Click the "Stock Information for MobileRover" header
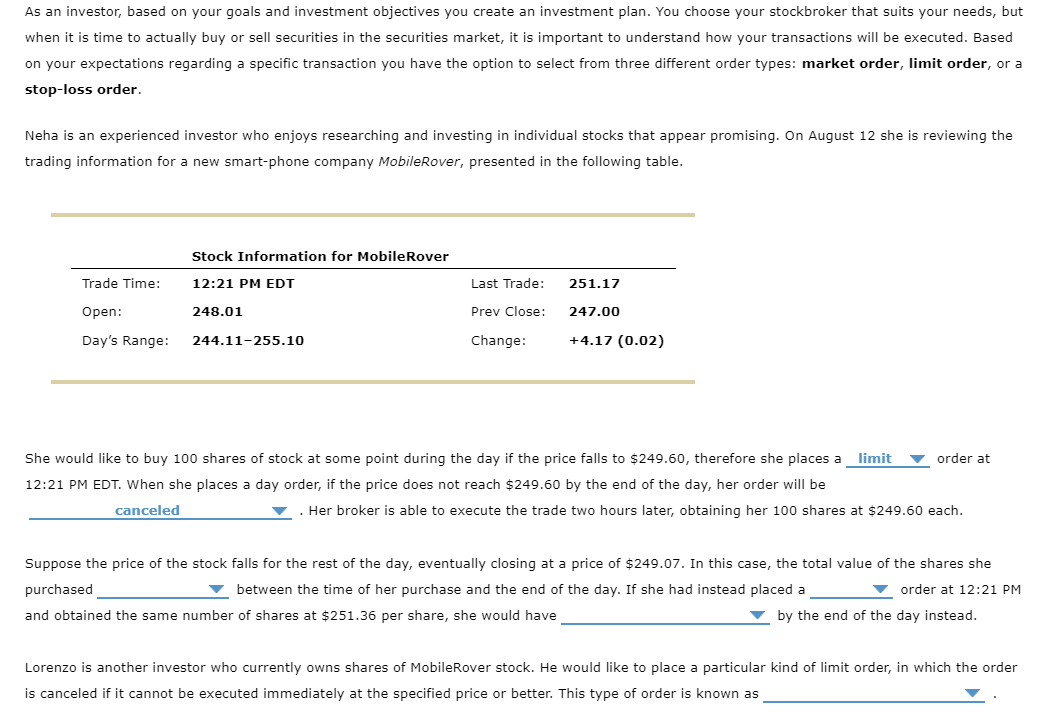 (321, 256)
